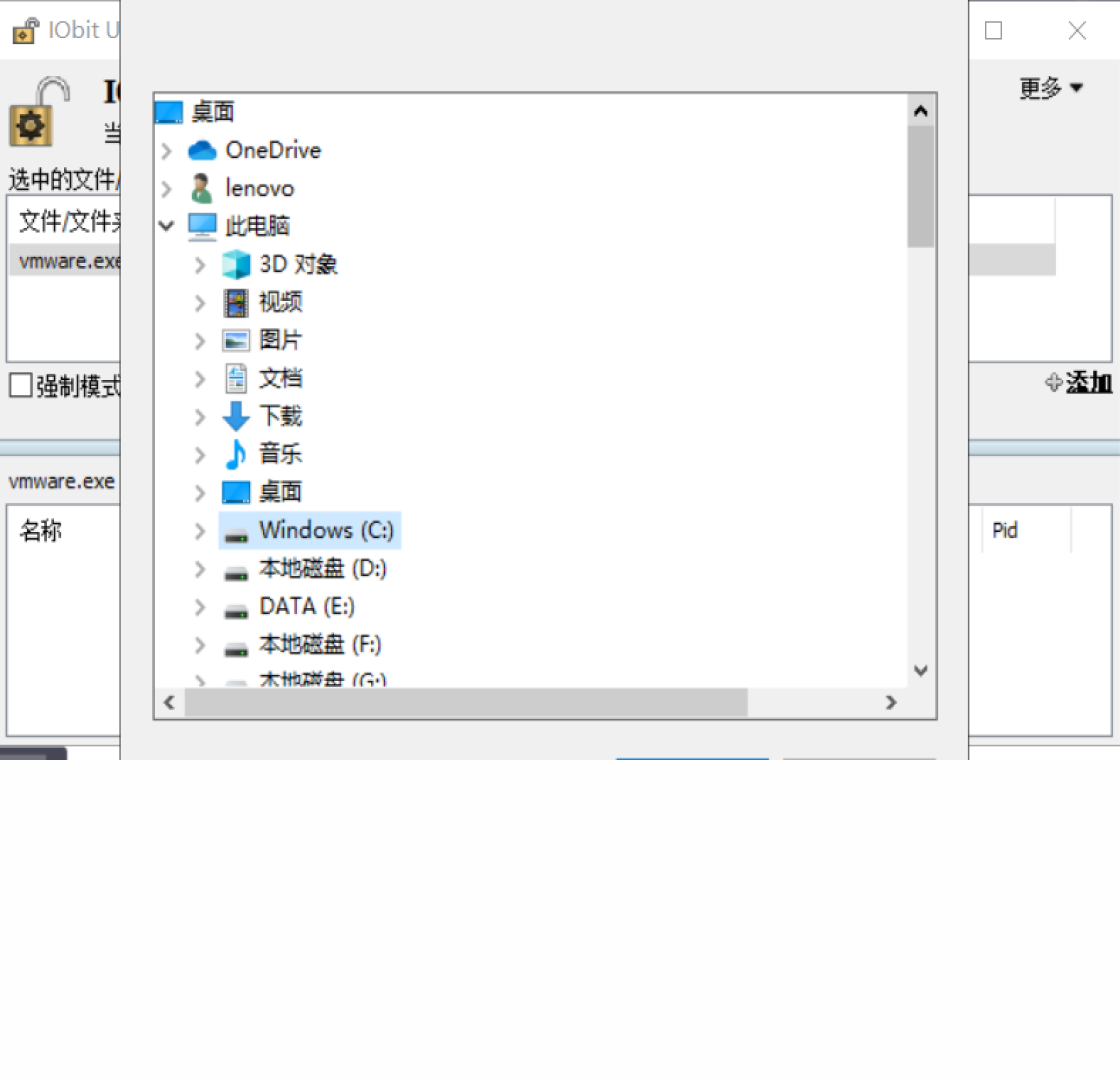Expand the 视频 folder node

point(200,304)
